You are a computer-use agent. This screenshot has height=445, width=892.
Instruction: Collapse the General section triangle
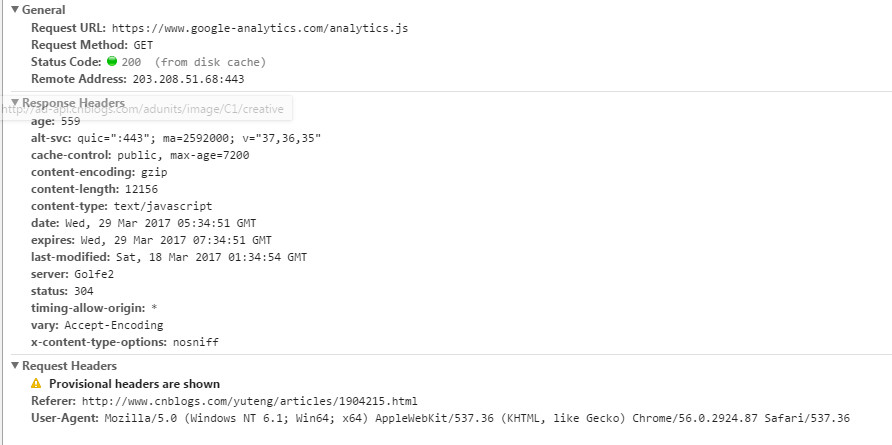coord(15,10)
